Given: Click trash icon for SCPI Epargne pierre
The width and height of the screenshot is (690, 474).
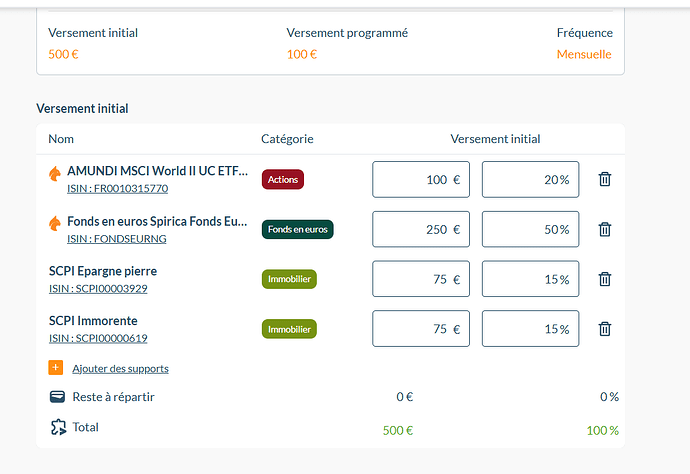Looking at the screenshot, I should pyautogui.click(x=605, y=279).
